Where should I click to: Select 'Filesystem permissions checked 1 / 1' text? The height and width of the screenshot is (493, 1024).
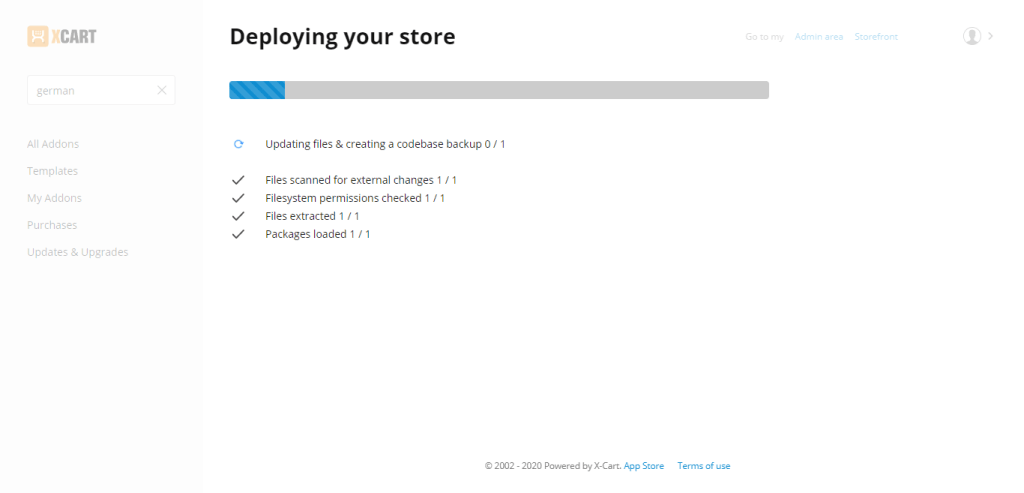[355, 198]
